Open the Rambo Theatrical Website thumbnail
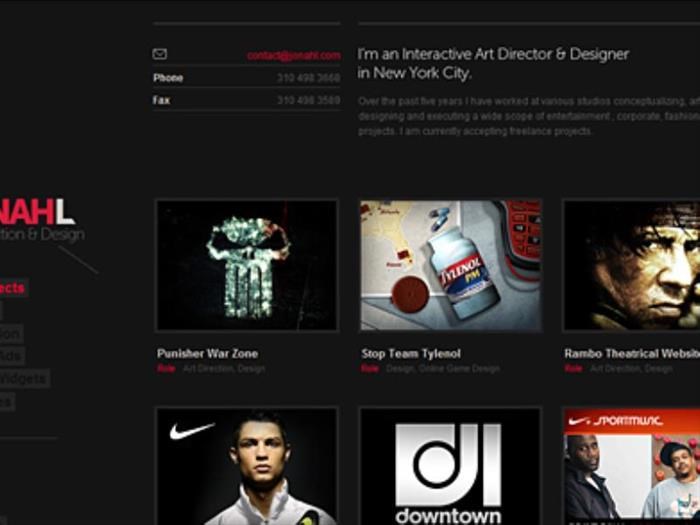 point(631,265)
